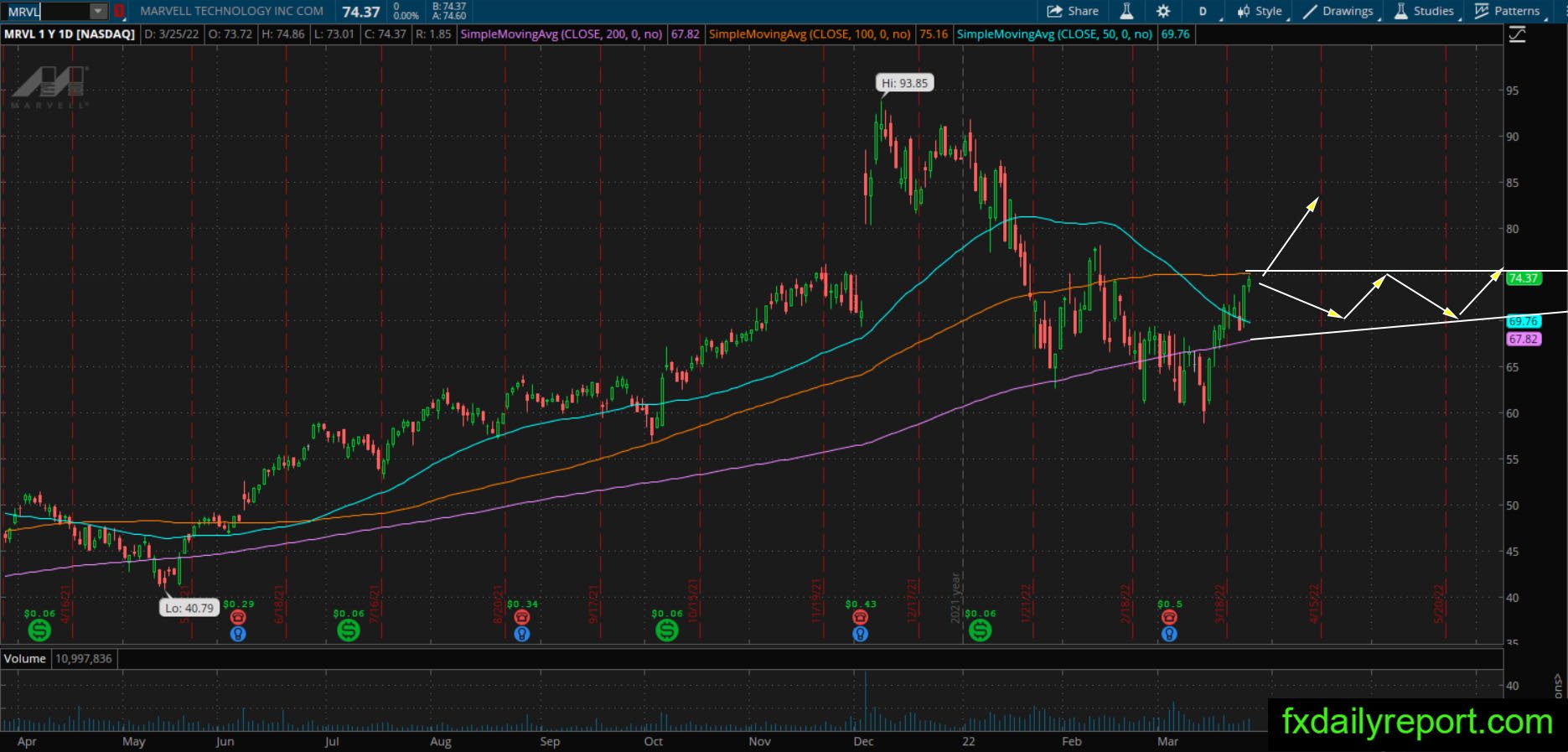Viewport: 1568px width, 752px height.
Task: Click the blue bulb icon under $0.43 earnings
Action: (x=860, y=635)
